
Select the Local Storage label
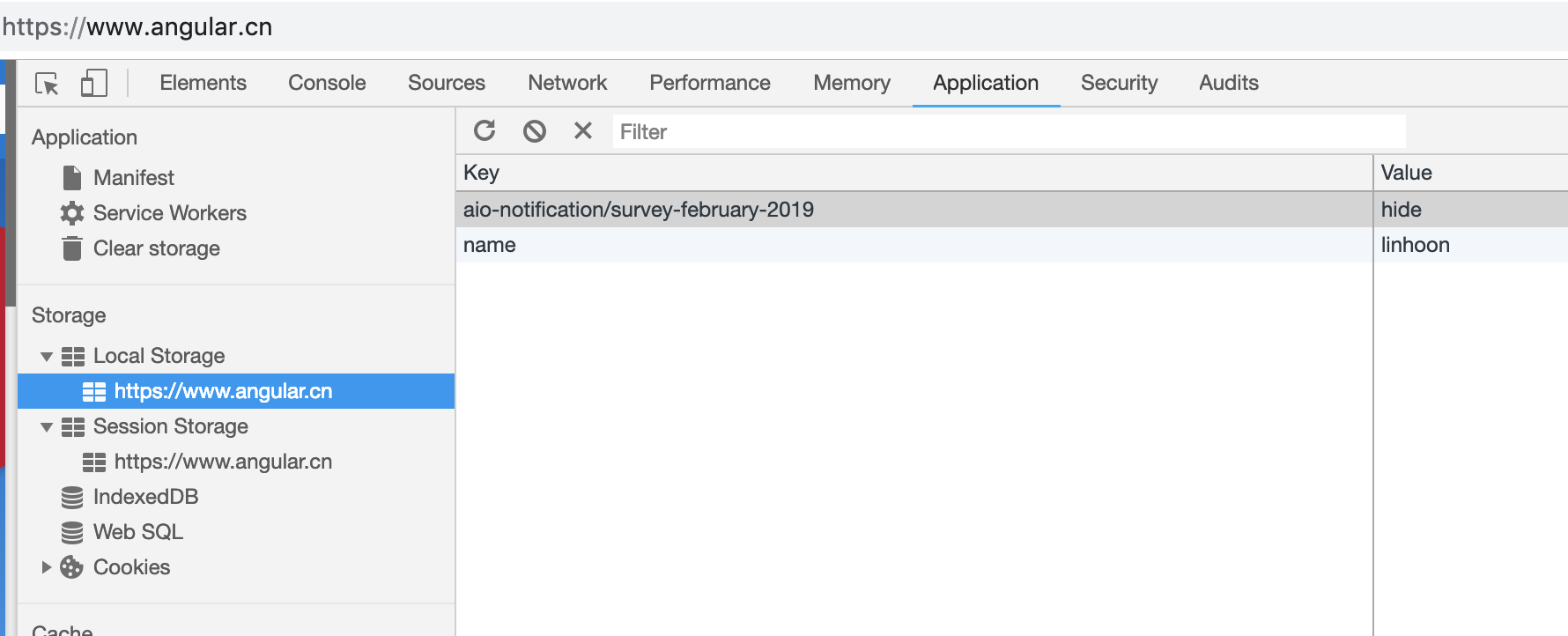point(159,356)
